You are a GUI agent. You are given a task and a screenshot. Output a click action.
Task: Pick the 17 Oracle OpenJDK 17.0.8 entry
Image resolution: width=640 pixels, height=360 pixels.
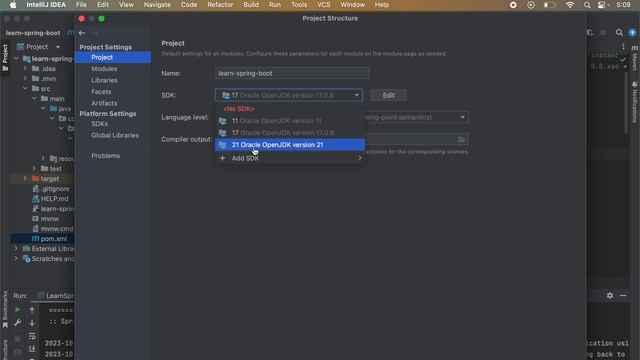pos(290,133)
